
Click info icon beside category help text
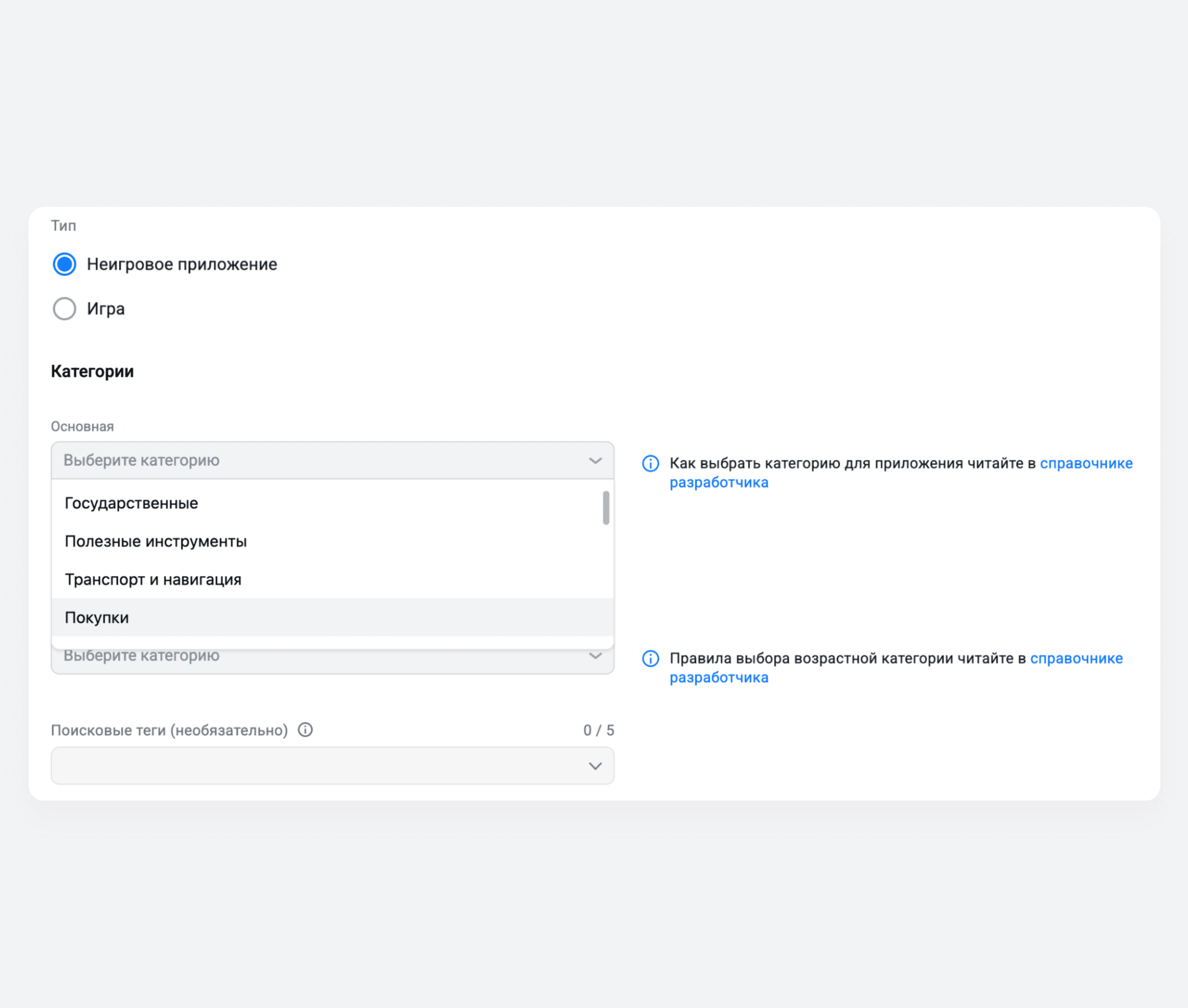[650, 463]
